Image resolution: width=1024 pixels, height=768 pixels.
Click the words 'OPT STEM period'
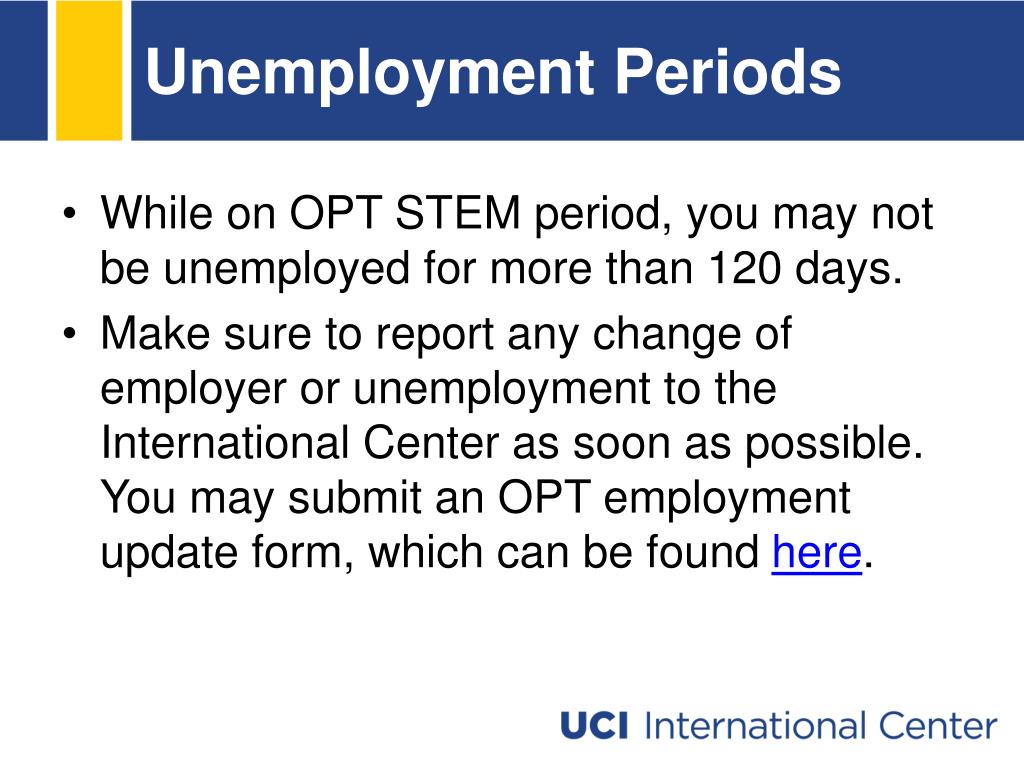pos(475,214)
